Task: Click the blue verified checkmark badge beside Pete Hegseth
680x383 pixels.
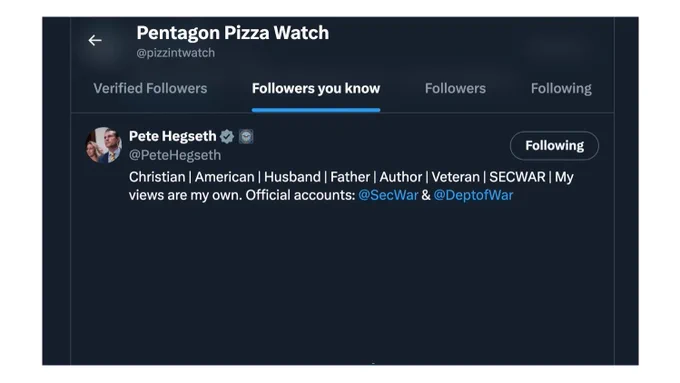Action: click(x=227, y=137)
